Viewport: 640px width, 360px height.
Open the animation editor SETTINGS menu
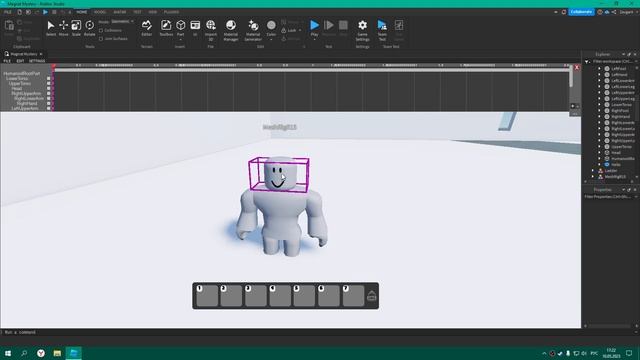[37, 61]
